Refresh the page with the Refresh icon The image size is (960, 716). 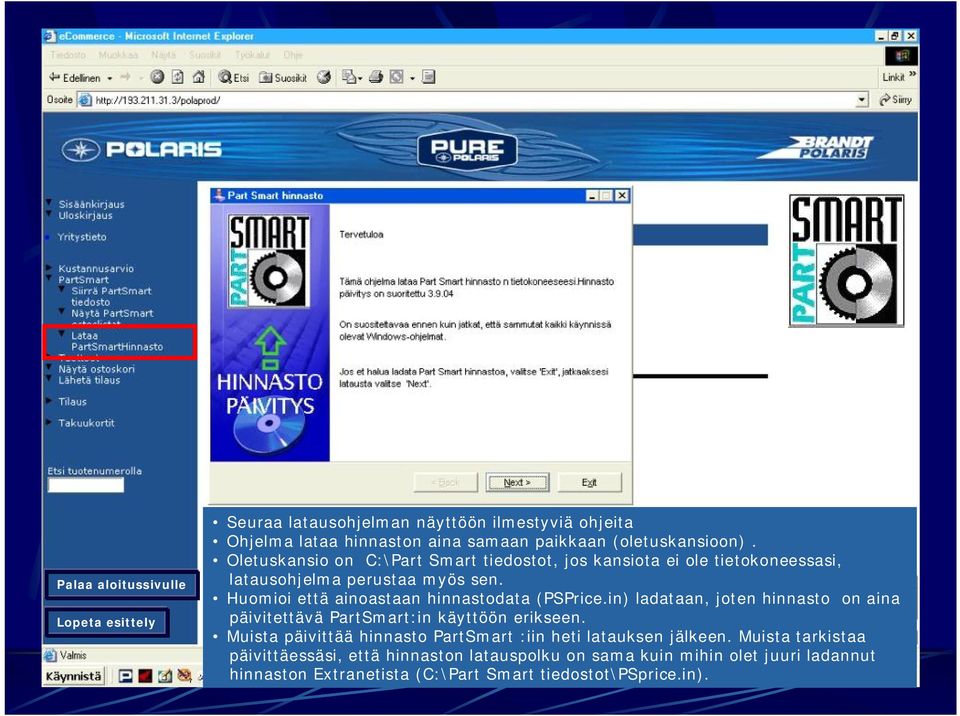[178, 77]
